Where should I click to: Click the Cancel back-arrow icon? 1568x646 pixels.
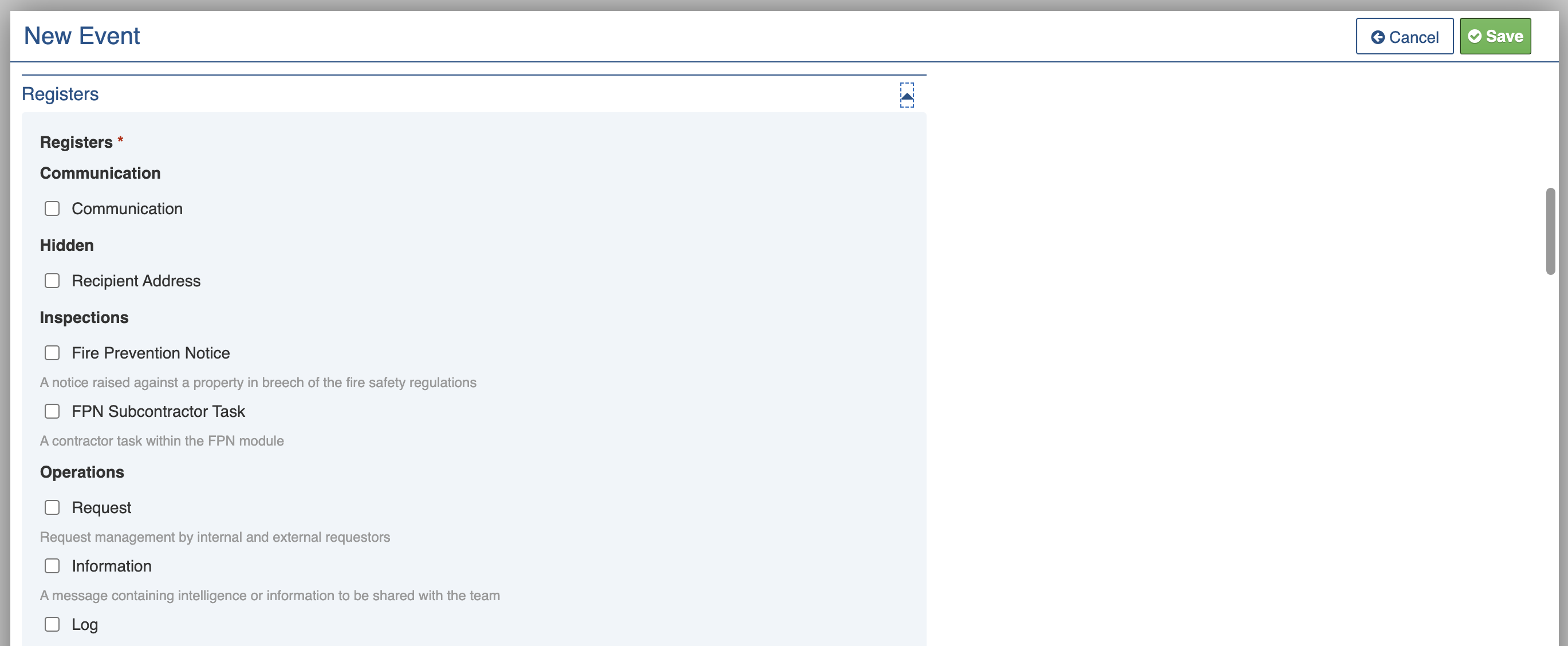click(1377, 37)
